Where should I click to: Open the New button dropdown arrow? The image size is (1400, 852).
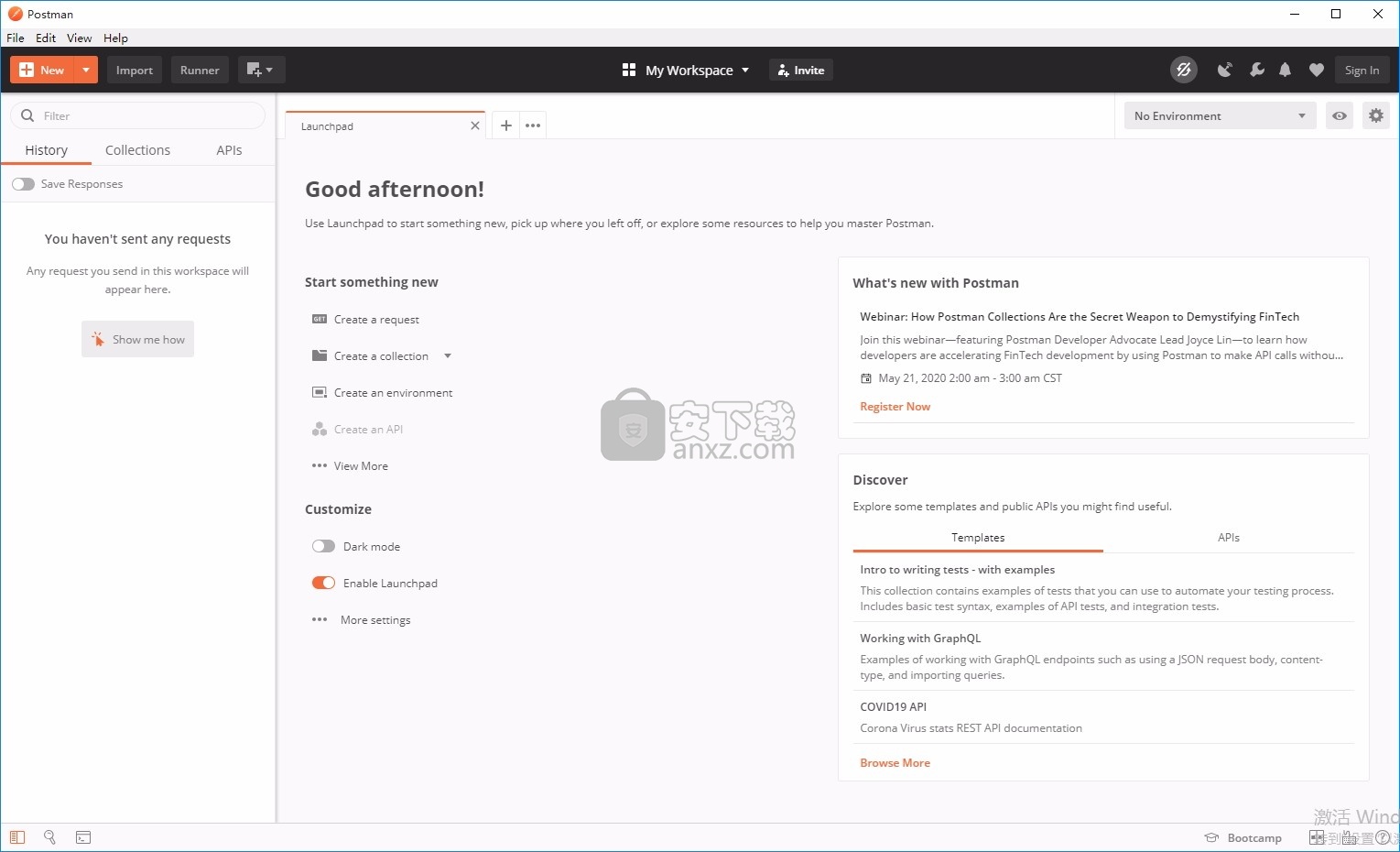tap(86, 70)
